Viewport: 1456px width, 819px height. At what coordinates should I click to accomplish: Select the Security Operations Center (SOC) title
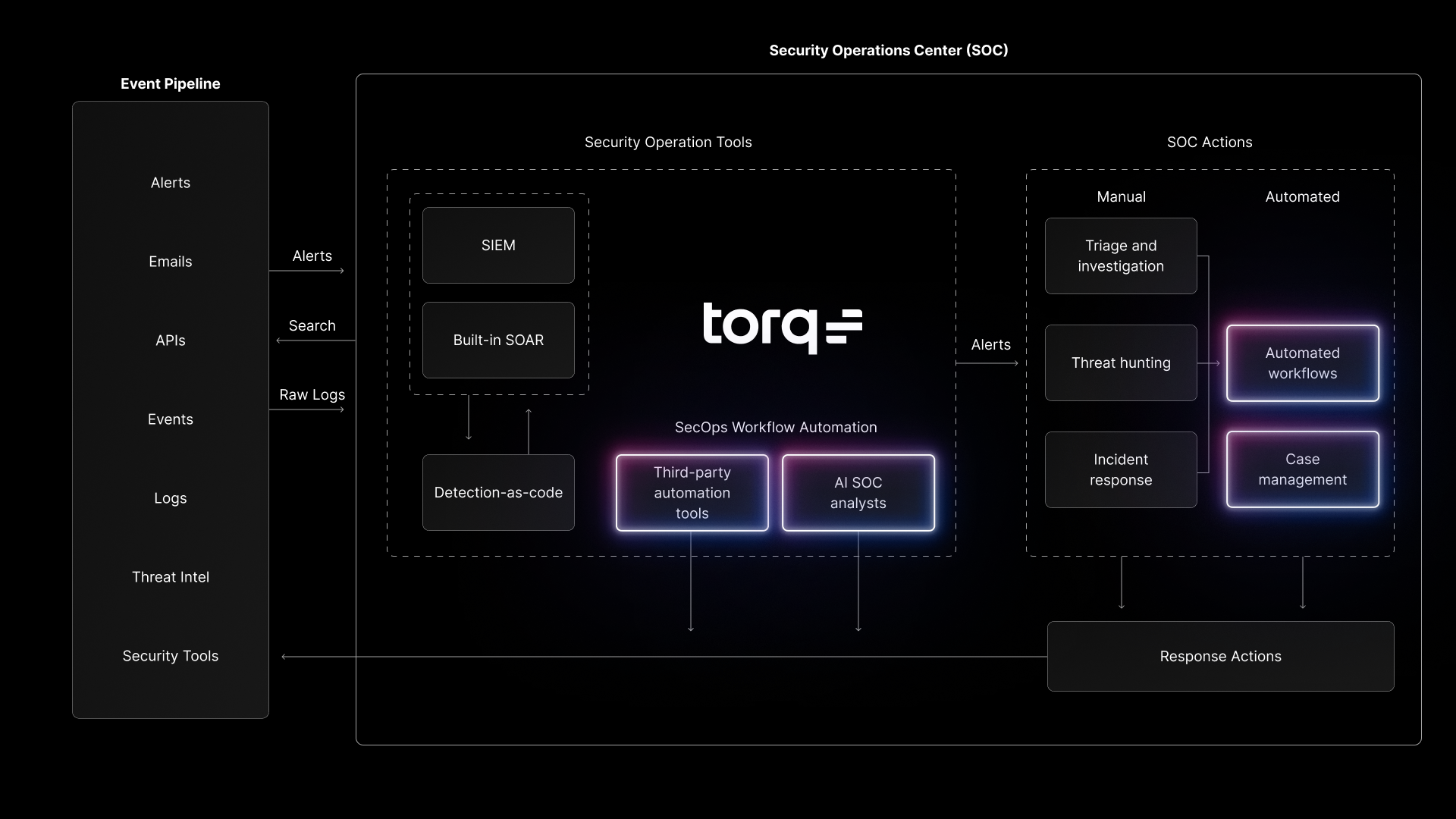click(x=888, y=50)
